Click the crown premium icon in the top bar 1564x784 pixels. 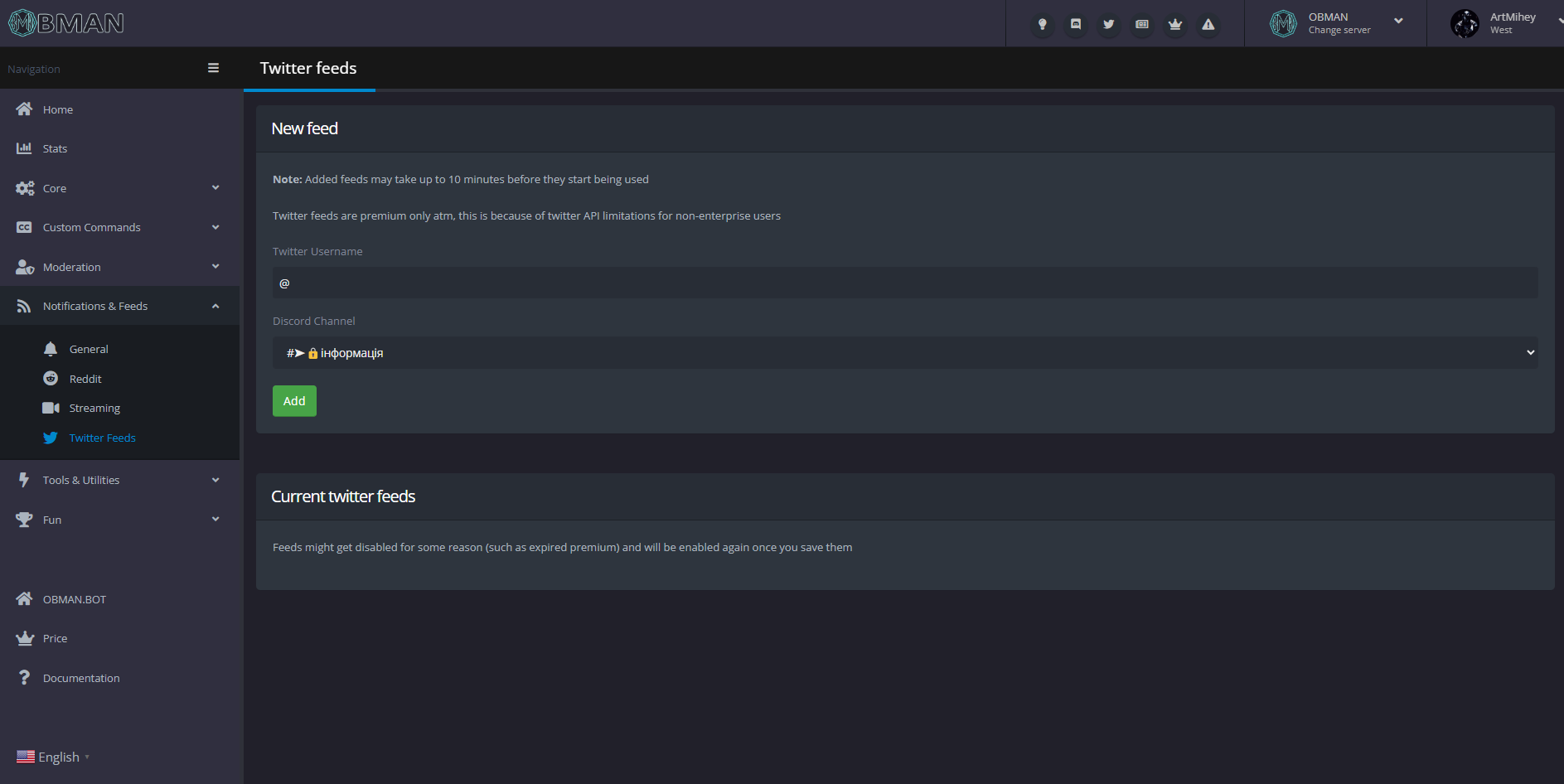click(1175, 24)
